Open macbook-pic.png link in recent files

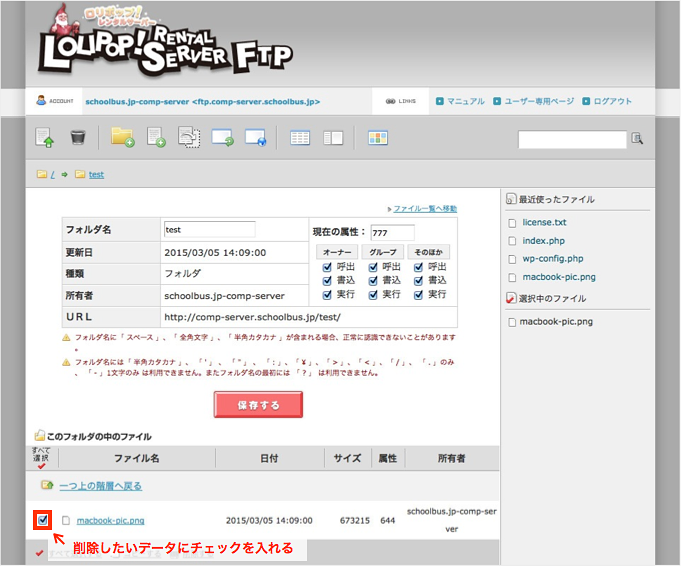(x=559, y=277)
